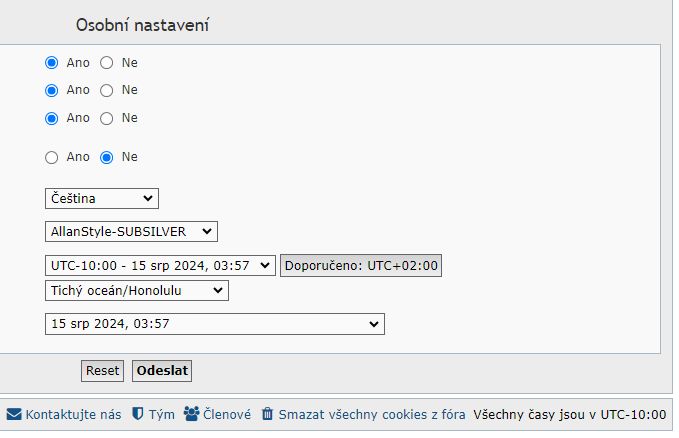Open the Čeština language dropdown
Viewport: 679px width, 438px height.
click(x=101, y=199)
